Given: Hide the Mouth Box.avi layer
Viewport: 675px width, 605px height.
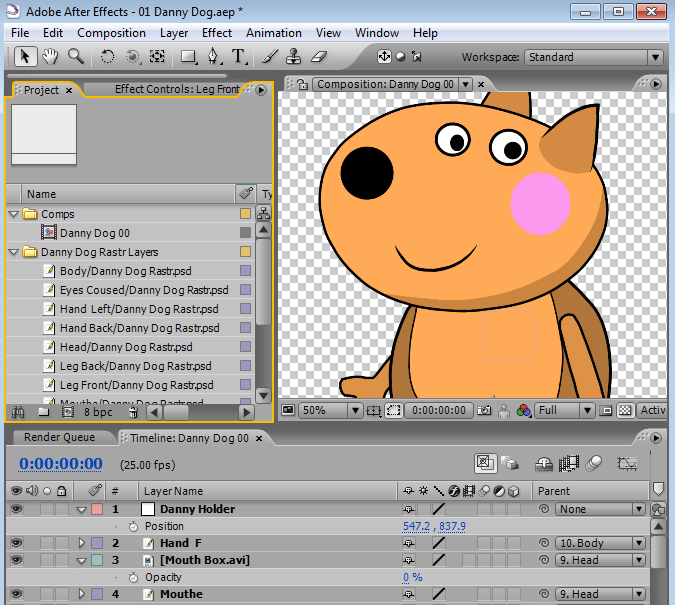Looking at the screenshot, I should tap(16, 560).
